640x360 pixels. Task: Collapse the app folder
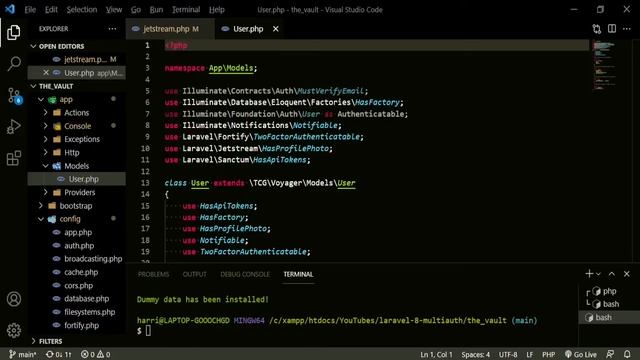click(x=76, y=99)
